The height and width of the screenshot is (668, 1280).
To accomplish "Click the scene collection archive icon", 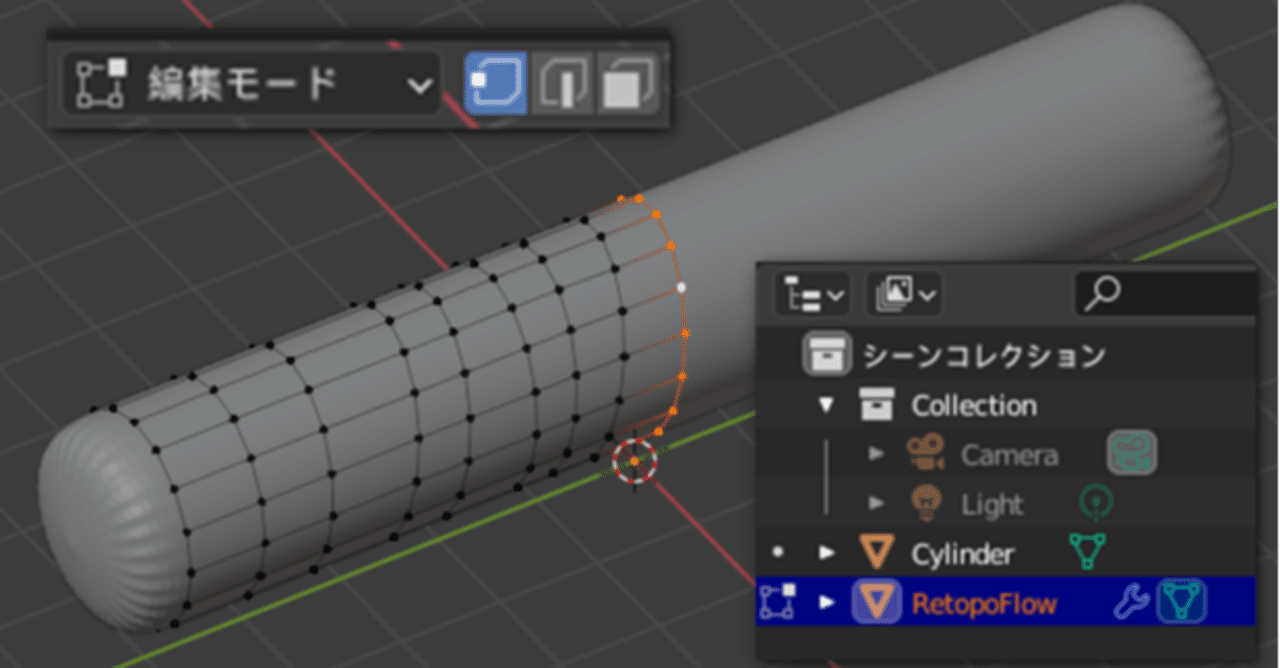I will tap(827, 355).
